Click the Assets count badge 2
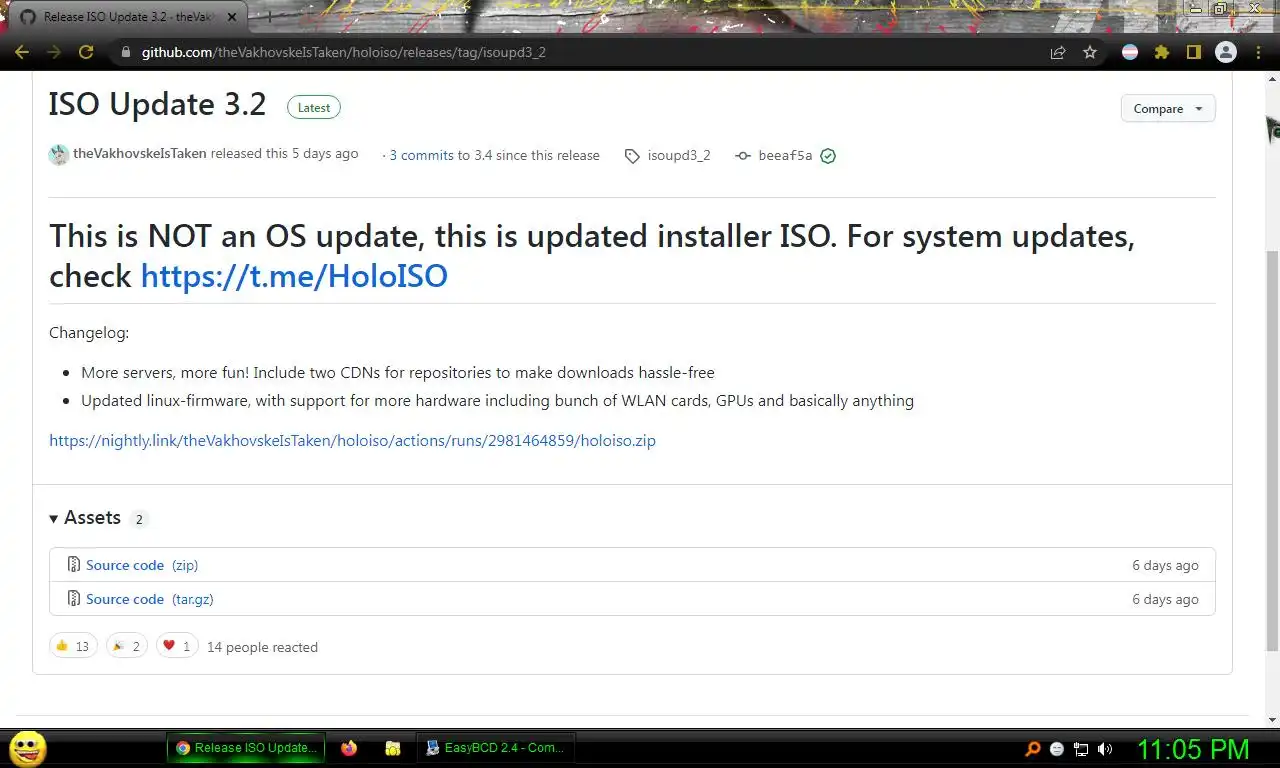This screenshot has width=1280, height=768. click(x=139, y=519)
